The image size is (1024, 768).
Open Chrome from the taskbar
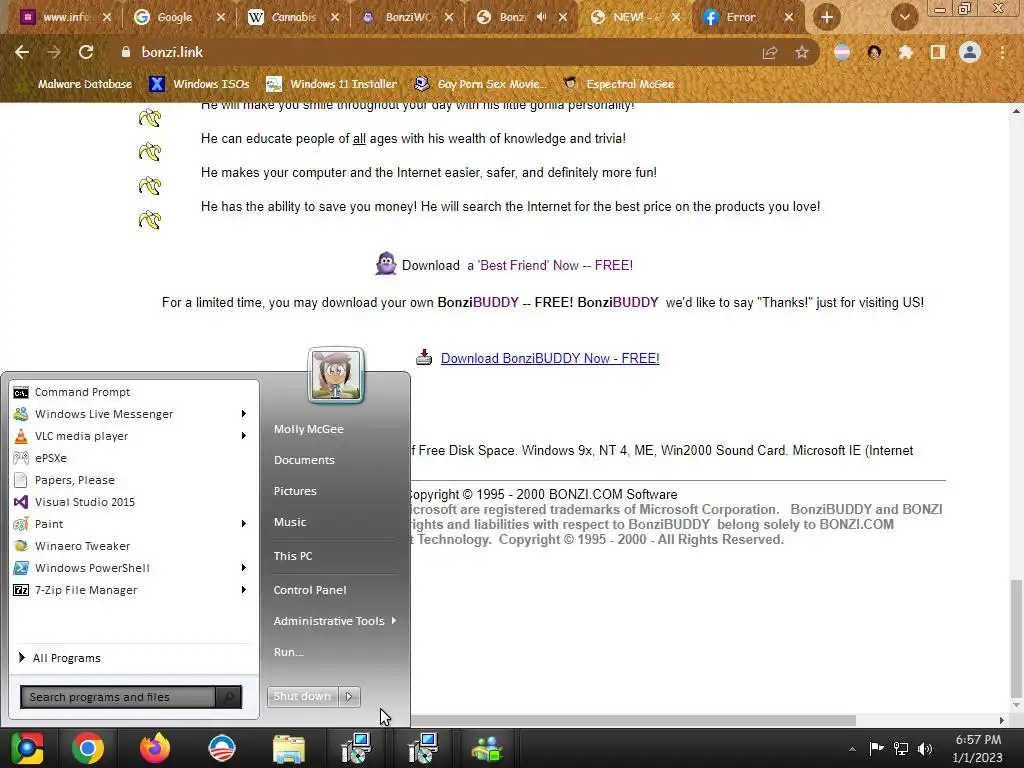[x=88, y=748]
